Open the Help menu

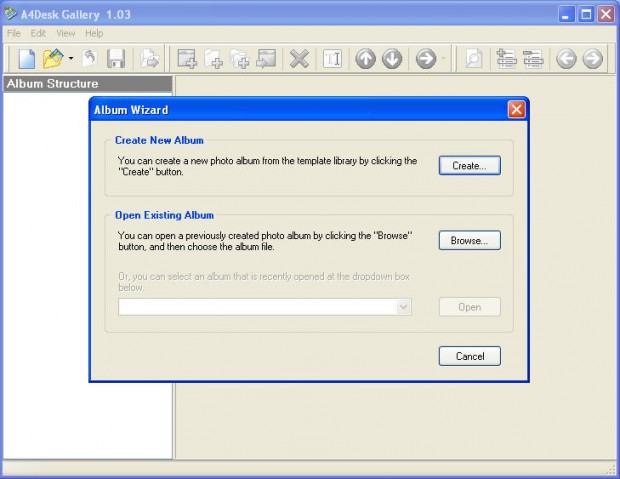(x=94, y=33)
